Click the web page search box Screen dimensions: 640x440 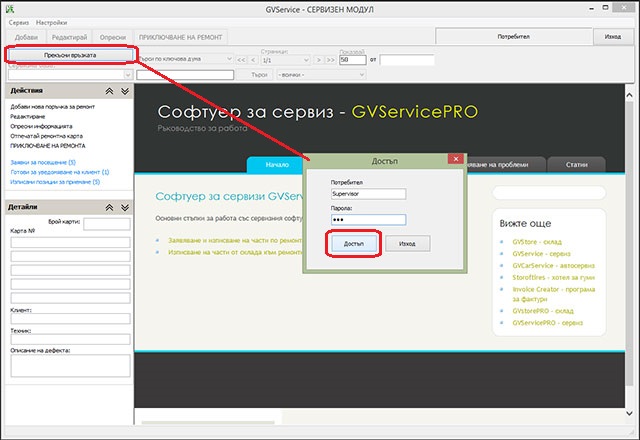pyautogui.click(x=549, y=193)
